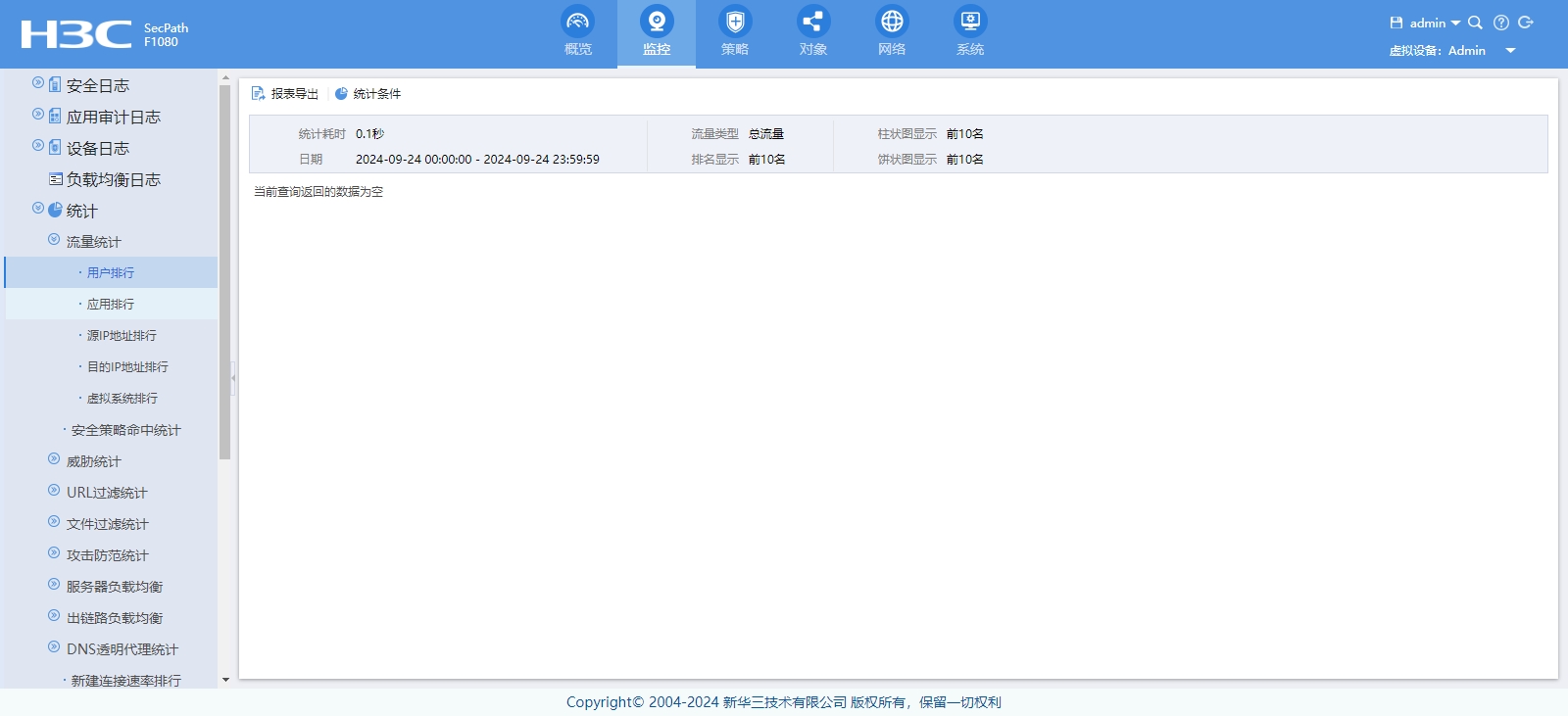Viewport: 1568px width, 716px height.
Task: Open the 概览 overview tab
Action: (x=578, y=33)
